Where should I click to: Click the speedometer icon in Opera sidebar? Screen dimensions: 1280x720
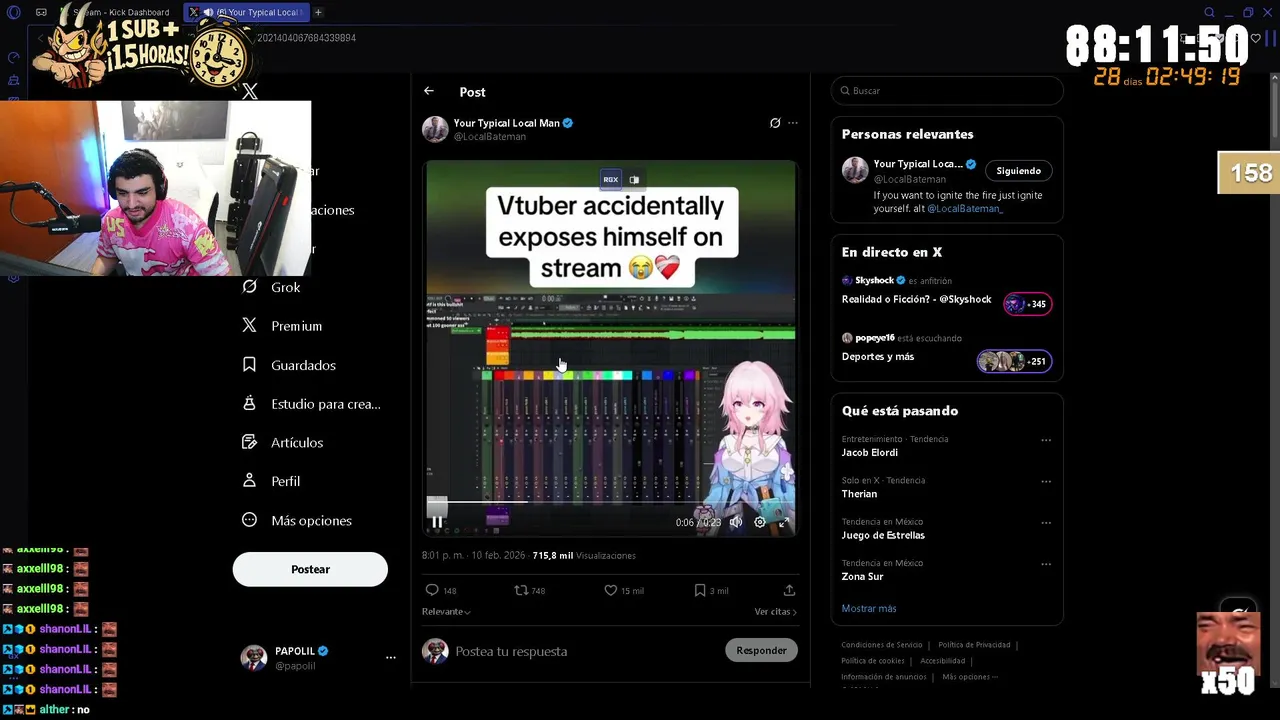(13, 58)
